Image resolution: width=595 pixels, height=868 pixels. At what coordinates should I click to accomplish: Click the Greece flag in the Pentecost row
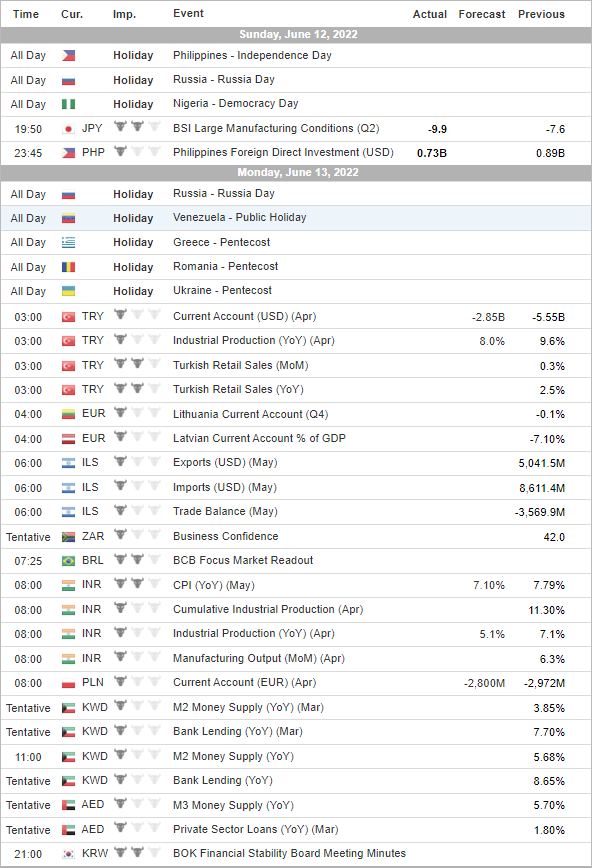pos(69,242)
